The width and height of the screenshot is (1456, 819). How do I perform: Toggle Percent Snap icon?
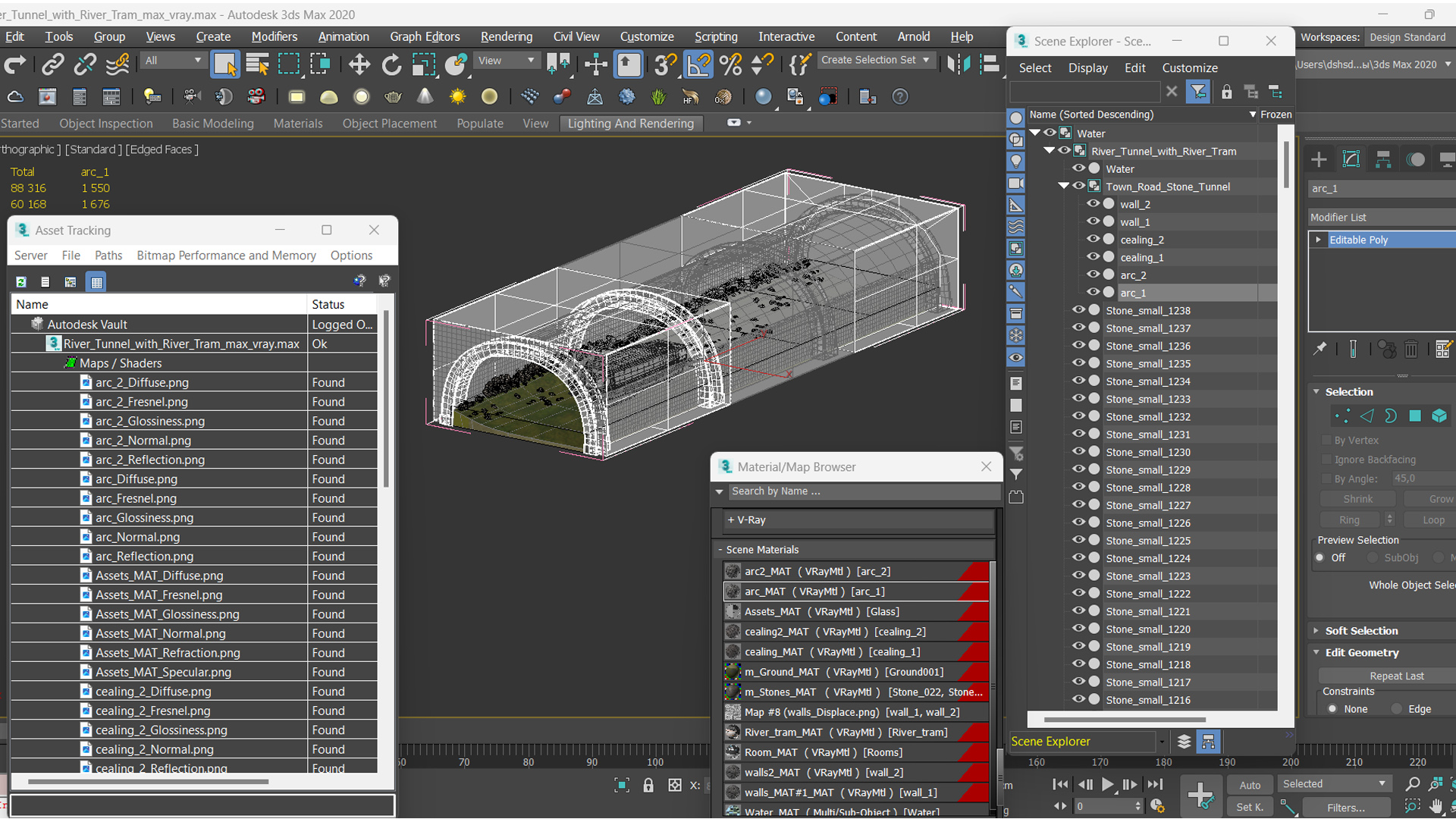731,65
